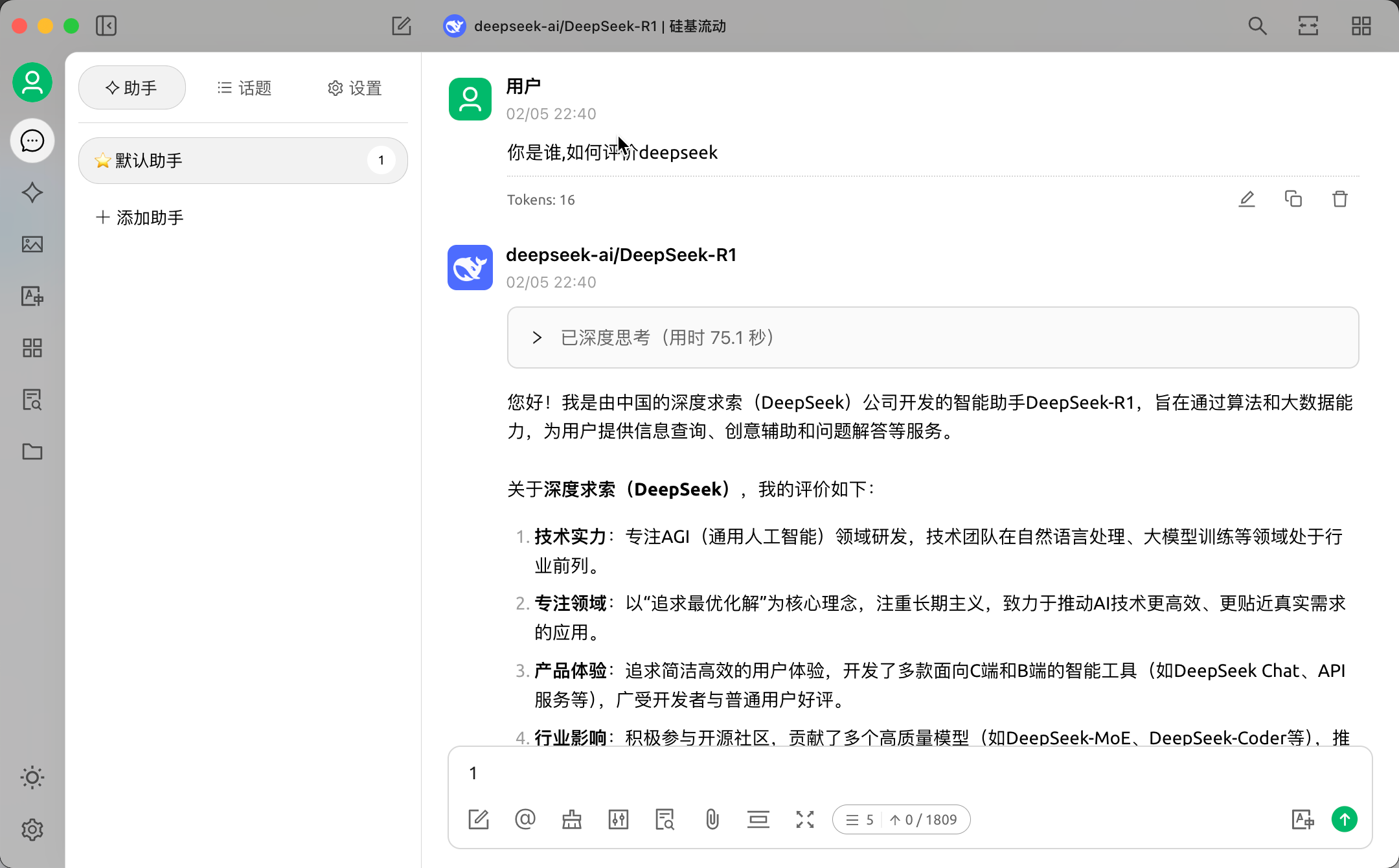Image resolution: width=1399 pixels, height=868 pixels.
Task: Switch to the 话题 tab
Action: (244, 88)
